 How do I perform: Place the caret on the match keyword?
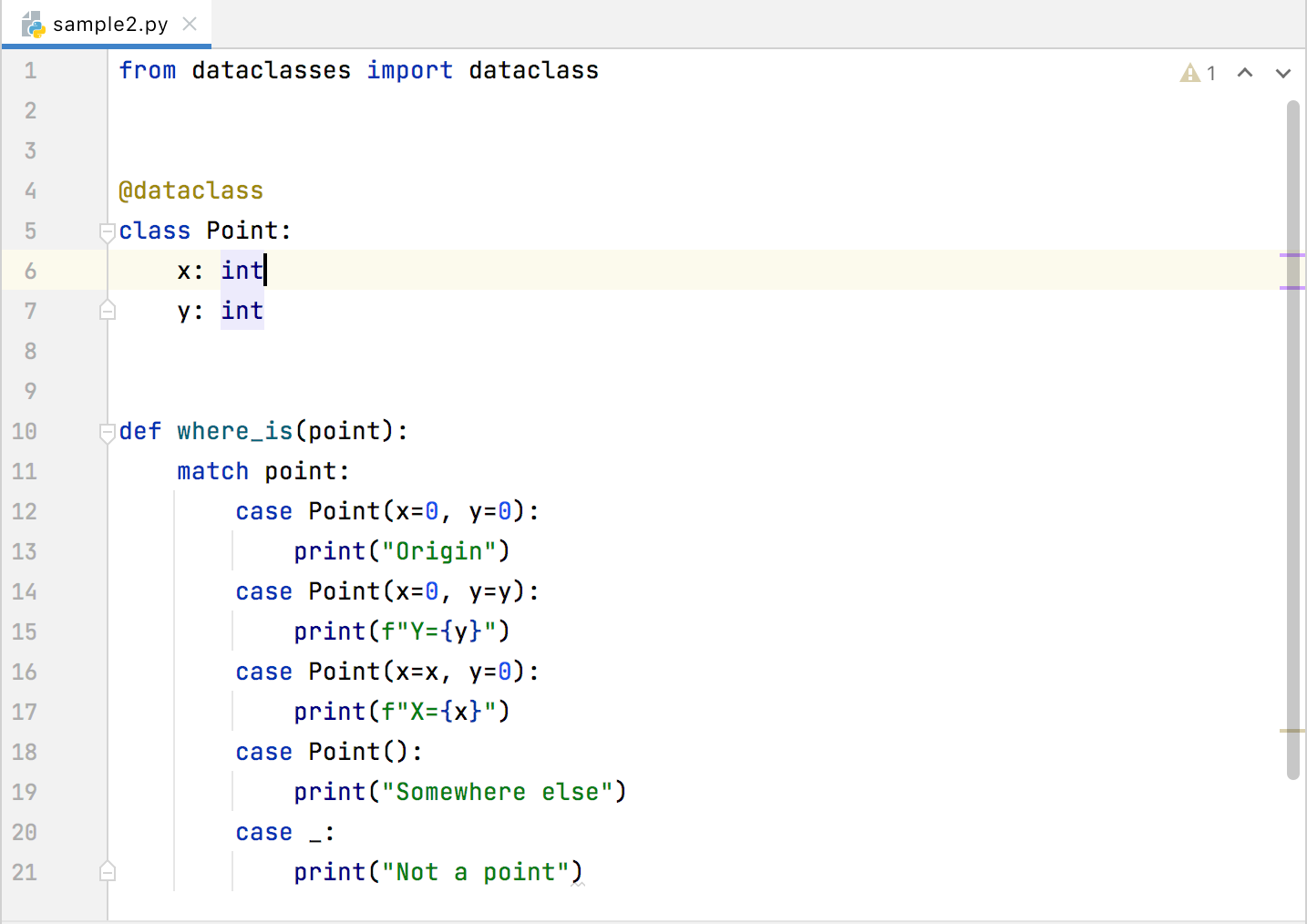(x=212, y=471)
